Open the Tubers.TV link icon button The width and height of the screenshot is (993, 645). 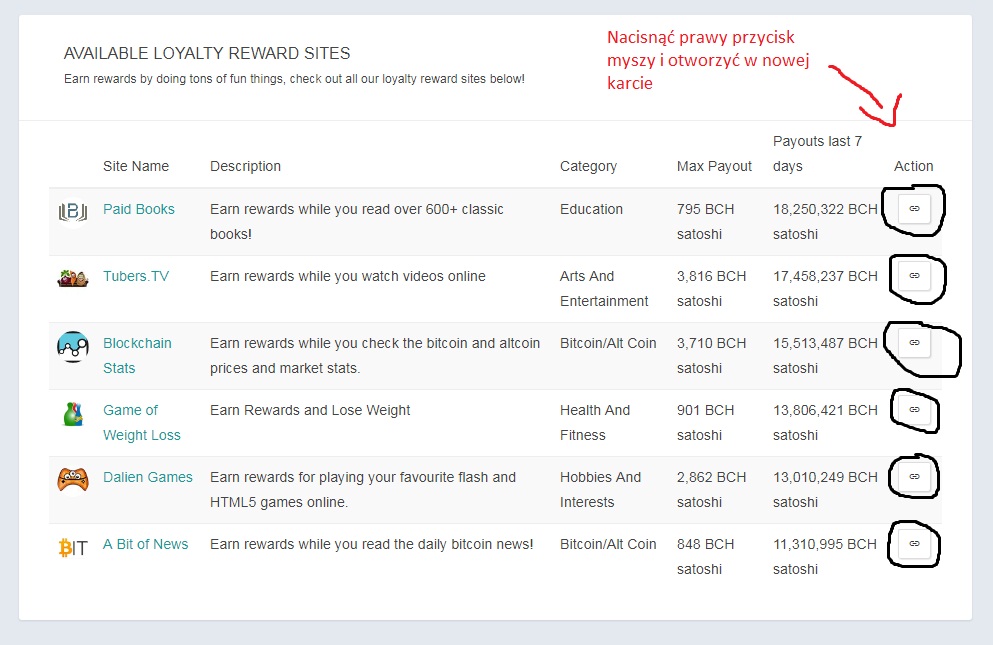914,276
